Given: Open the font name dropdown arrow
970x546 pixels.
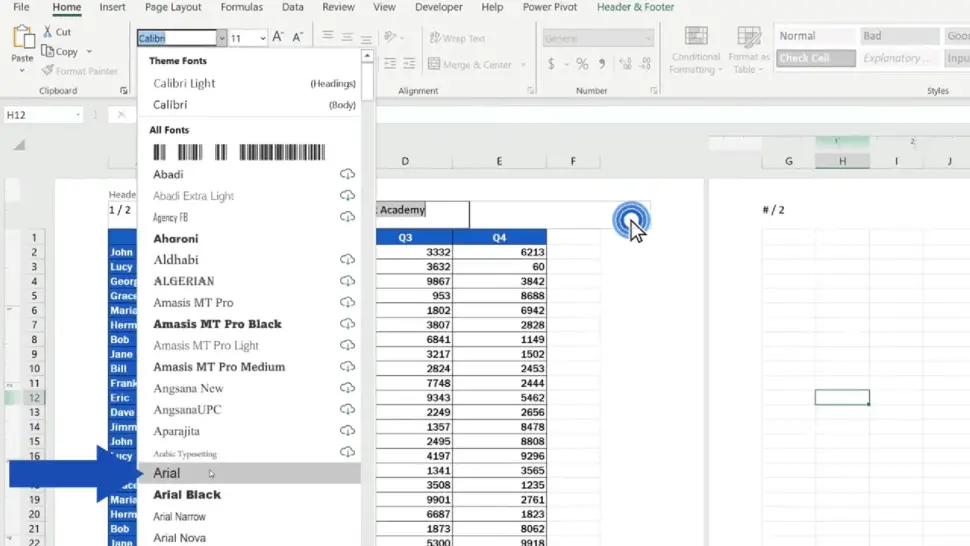Looking at the screenshot, I should [x=221, y=38].
